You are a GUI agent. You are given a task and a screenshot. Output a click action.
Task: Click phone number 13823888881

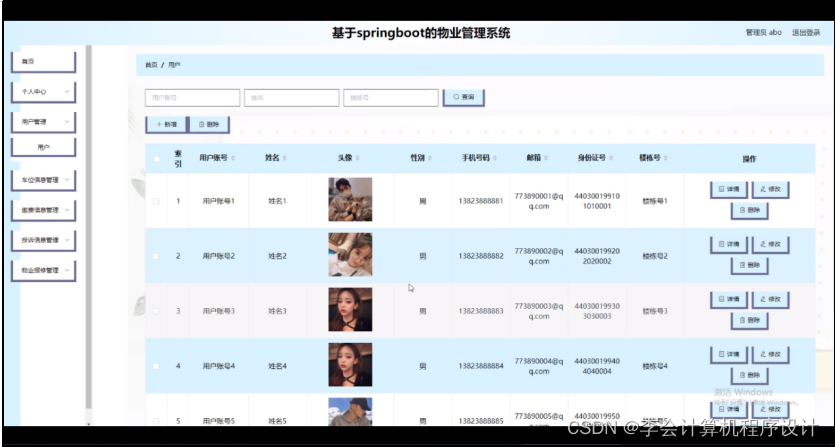point(480,201)
